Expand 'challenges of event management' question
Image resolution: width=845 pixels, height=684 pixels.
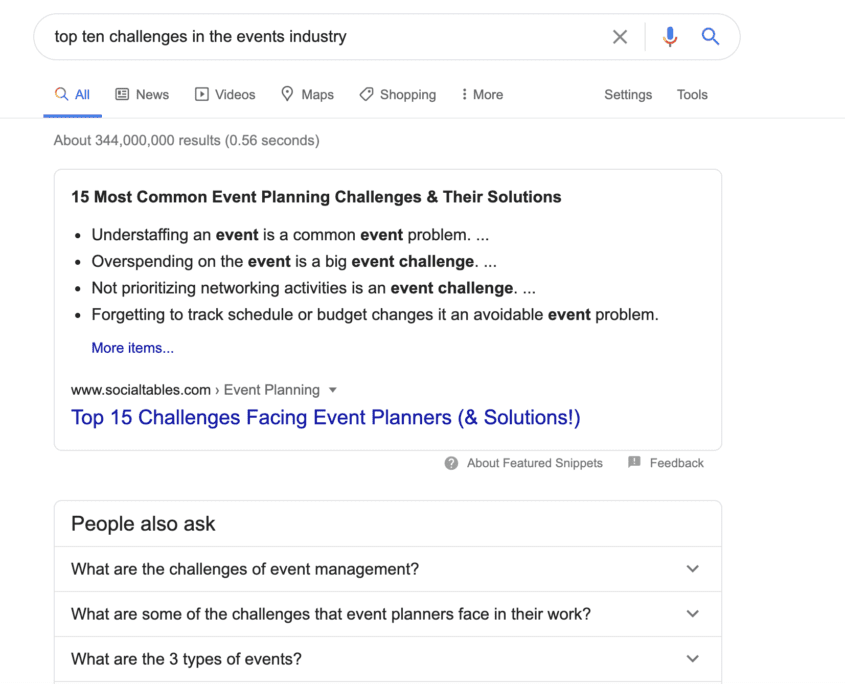tap(692, 569)
